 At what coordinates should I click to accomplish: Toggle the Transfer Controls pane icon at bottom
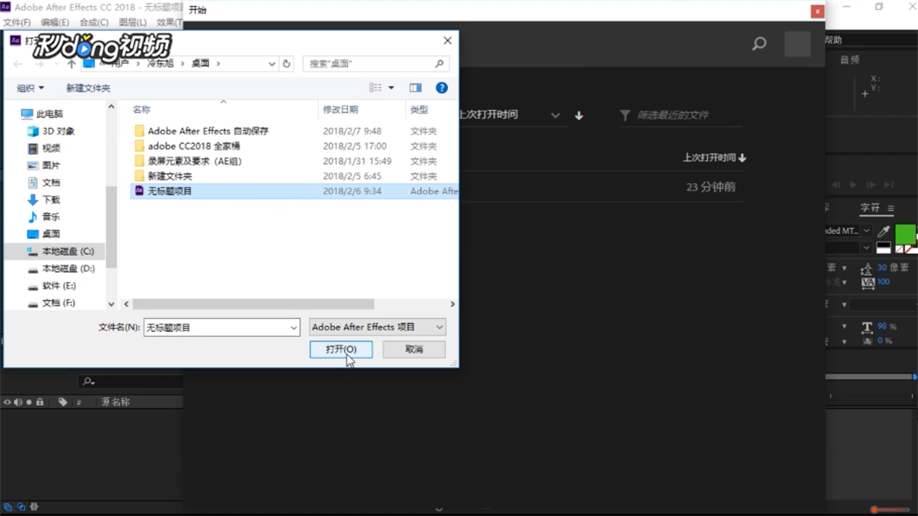21,507
